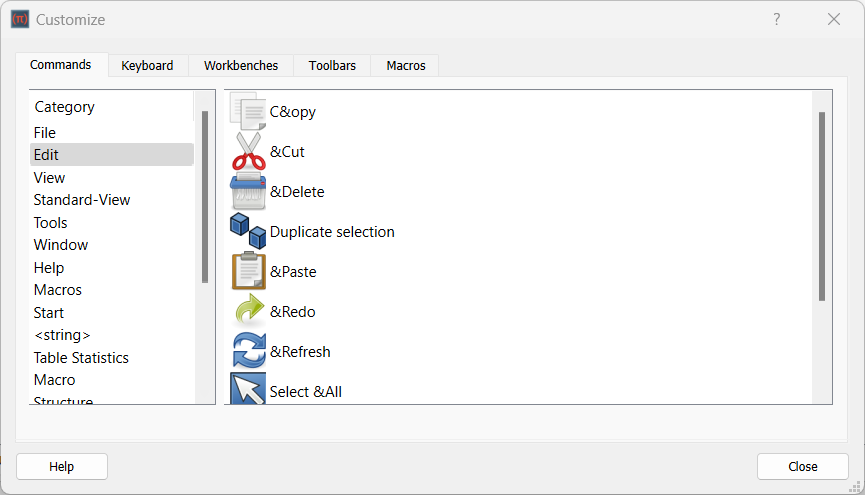The height and width of the screenshot is (495, 865).
Task: Select the red scissors Cut icon
Action: click(x=248, y=151)
